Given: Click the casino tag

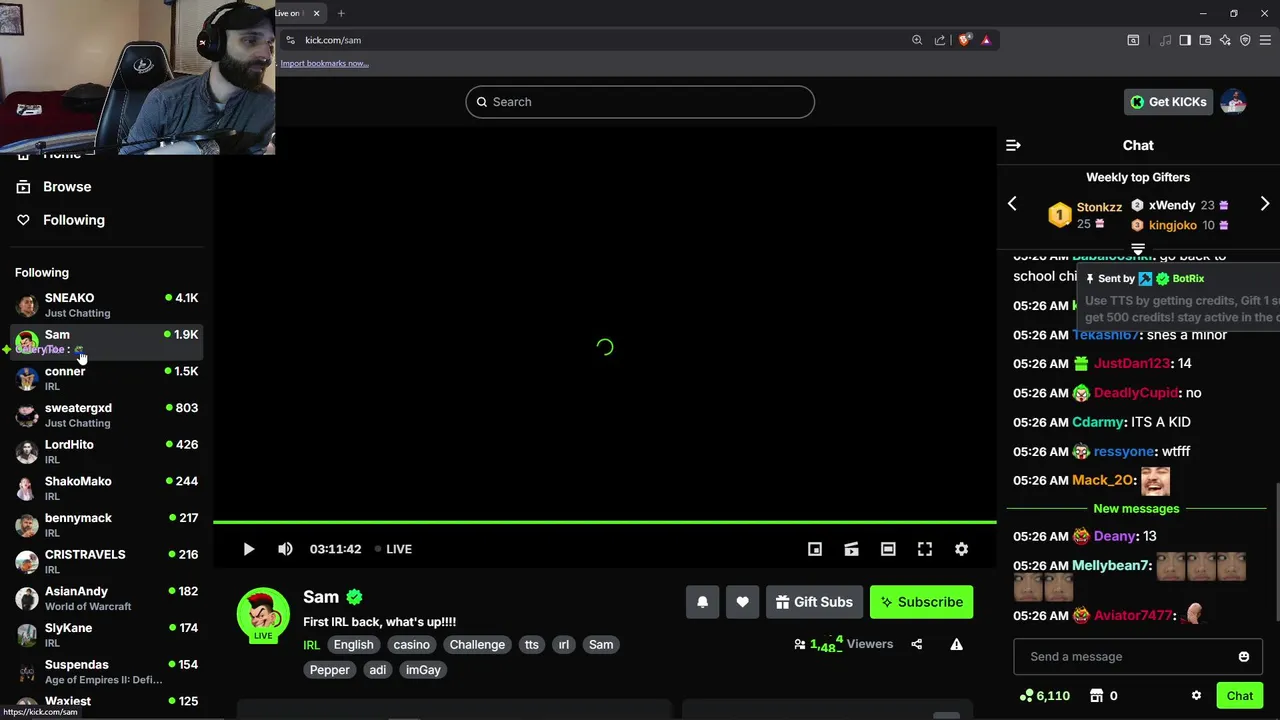Looking at the screenshot, I should tap(411, 645).
